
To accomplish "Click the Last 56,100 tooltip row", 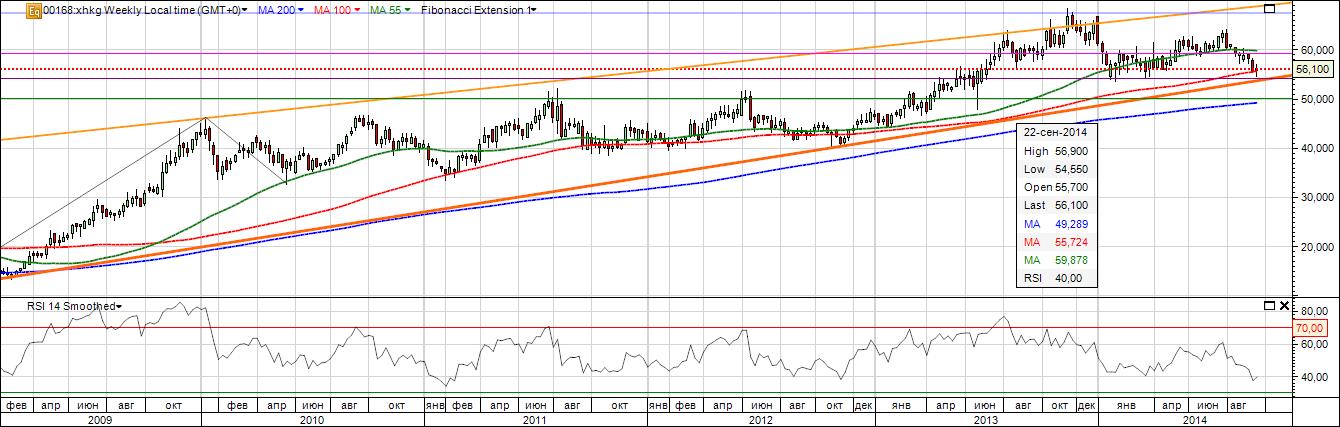I will pos(1057,205).
